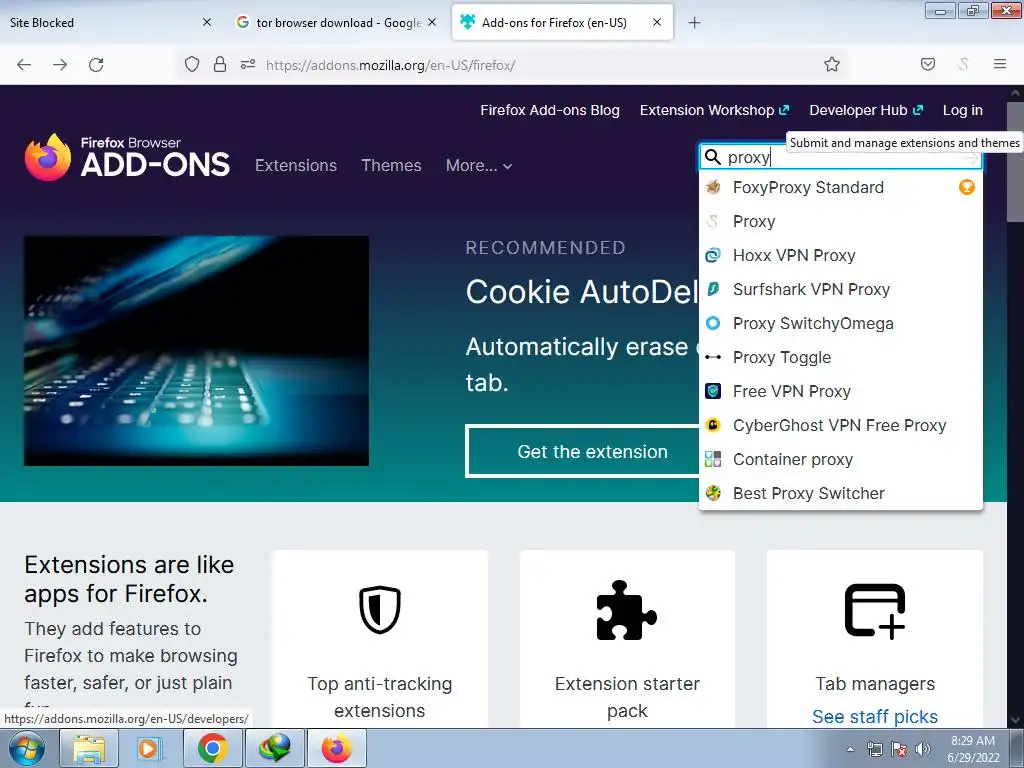This screenshot has width=1024, height=768.
Task: Open a new tab with plus button
Action: tap(694, 23)
